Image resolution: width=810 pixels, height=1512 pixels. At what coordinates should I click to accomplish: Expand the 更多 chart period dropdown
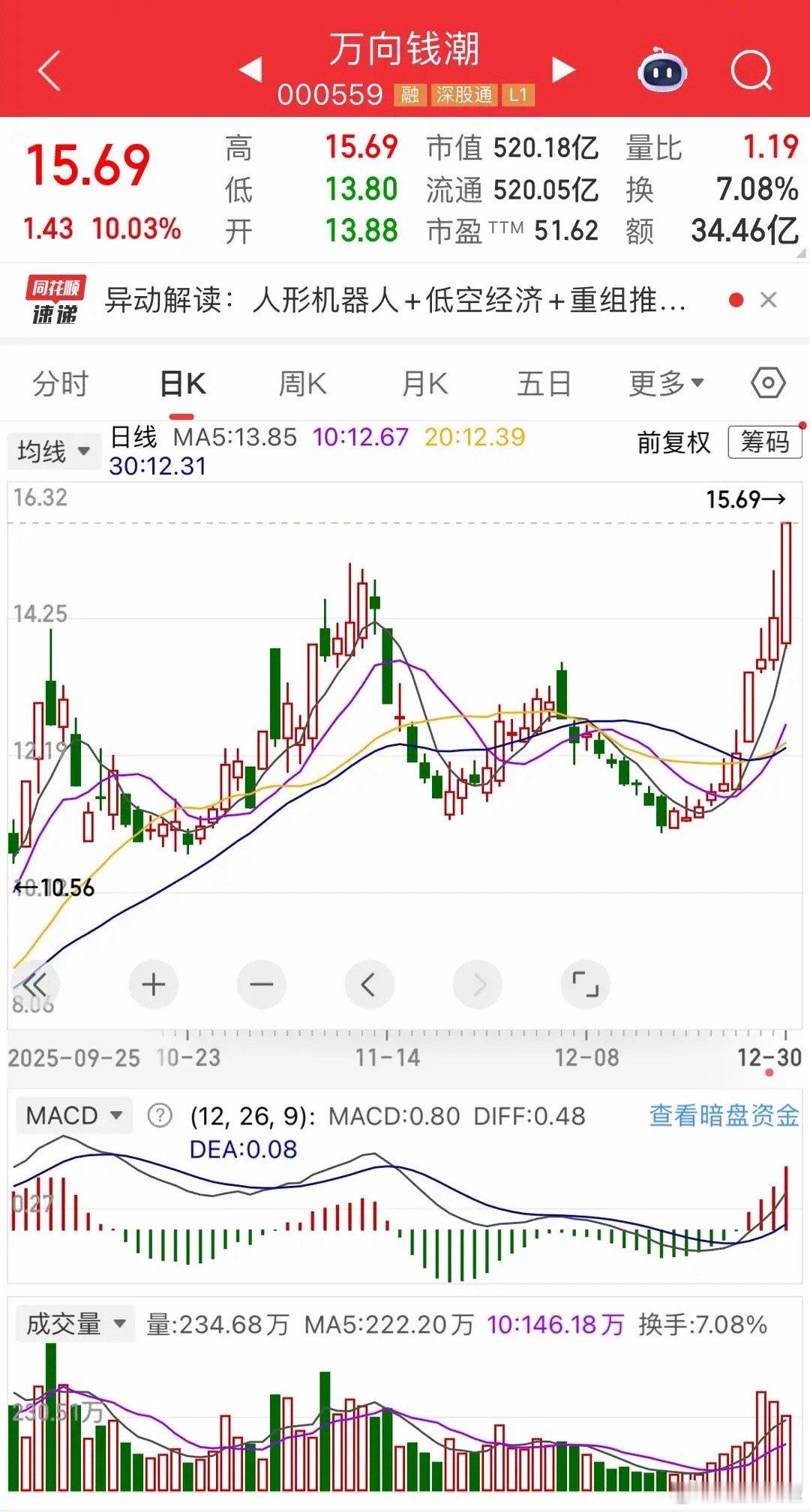[666, 384]
